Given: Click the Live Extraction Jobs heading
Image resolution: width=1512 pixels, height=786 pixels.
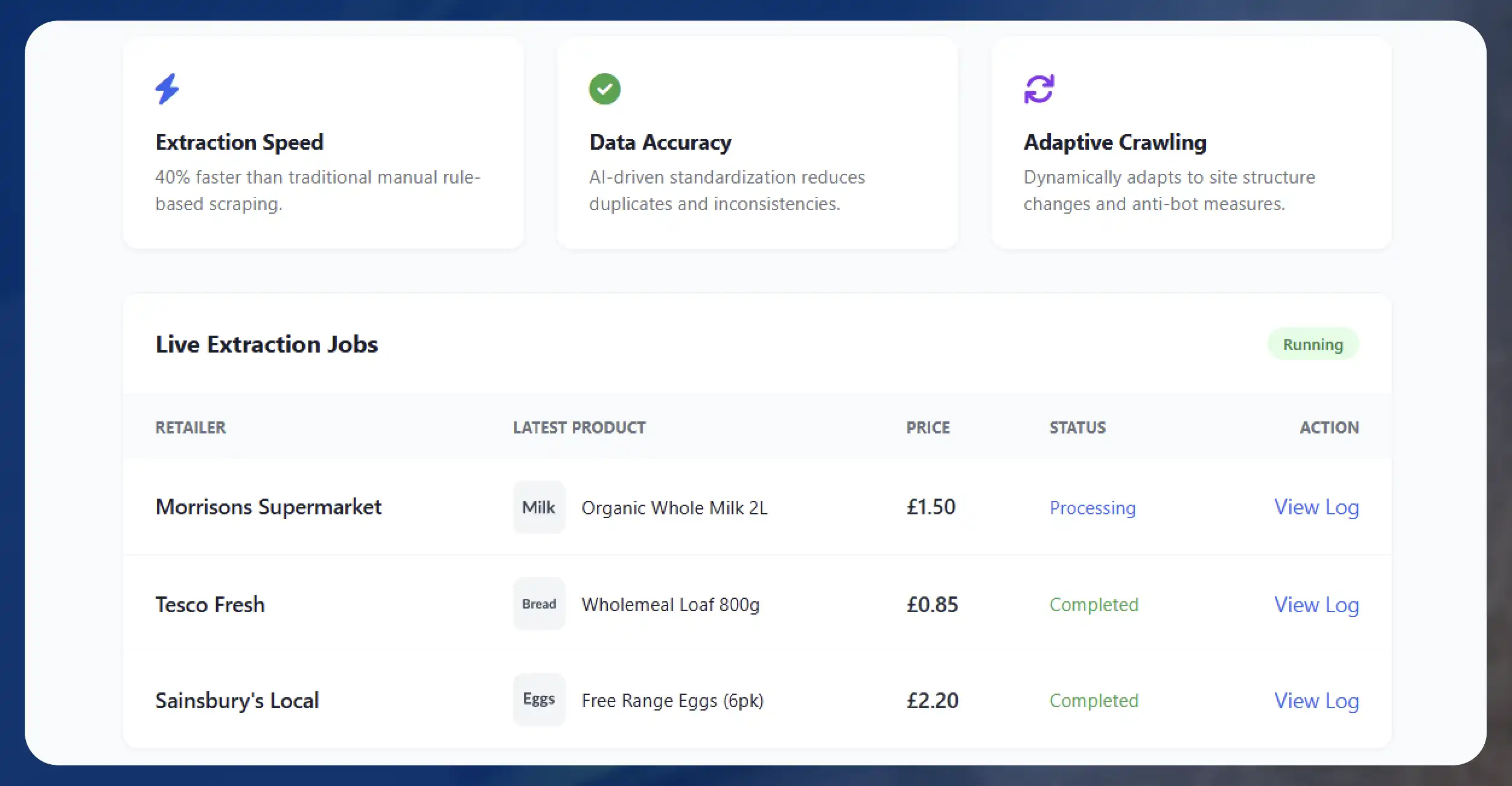Looking at the screenshot, I should tap(266, 344).
